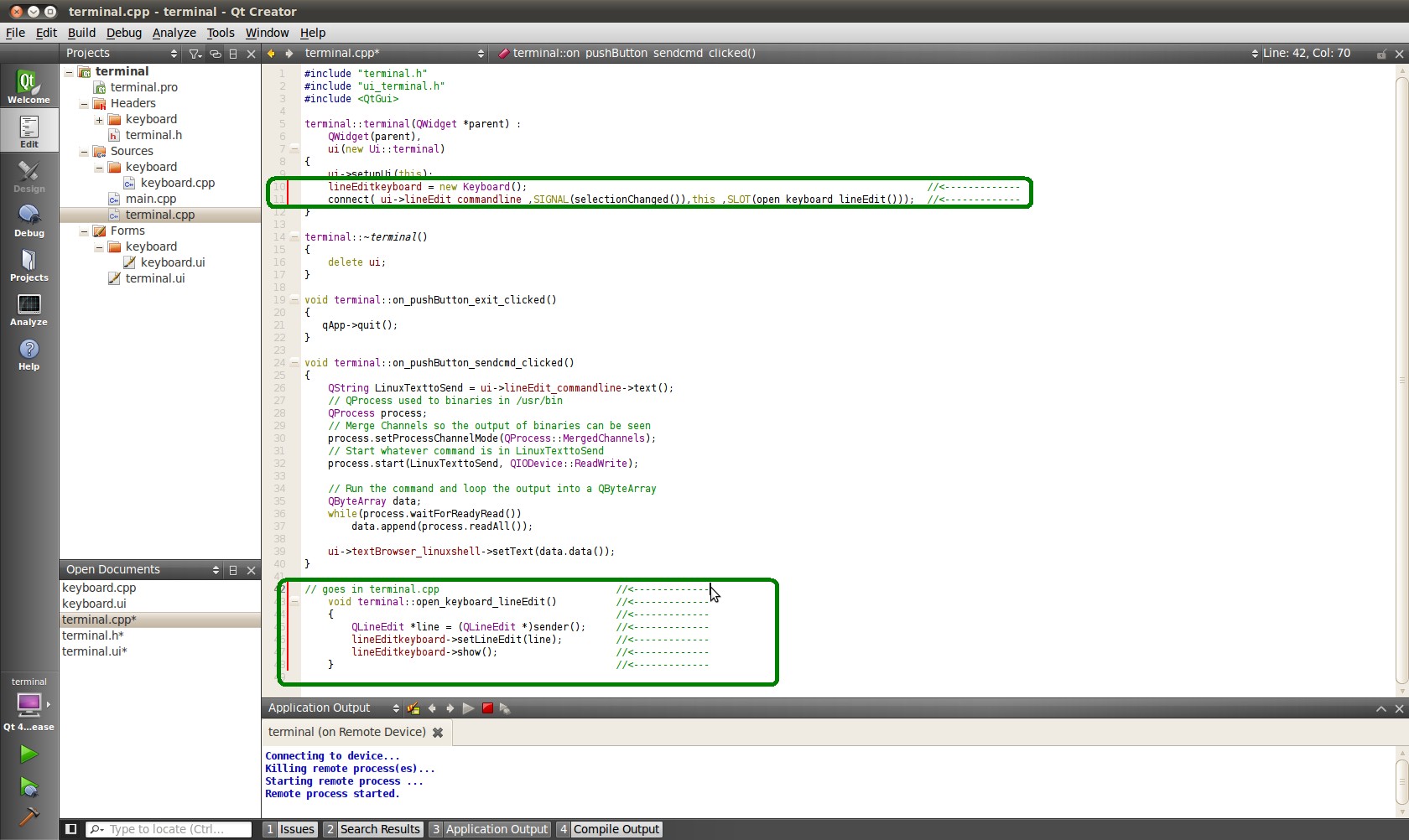Switch to terminal.ui* in Open Documents
Viewport: 1409px width, 840px height.
(x=94, y=651)
